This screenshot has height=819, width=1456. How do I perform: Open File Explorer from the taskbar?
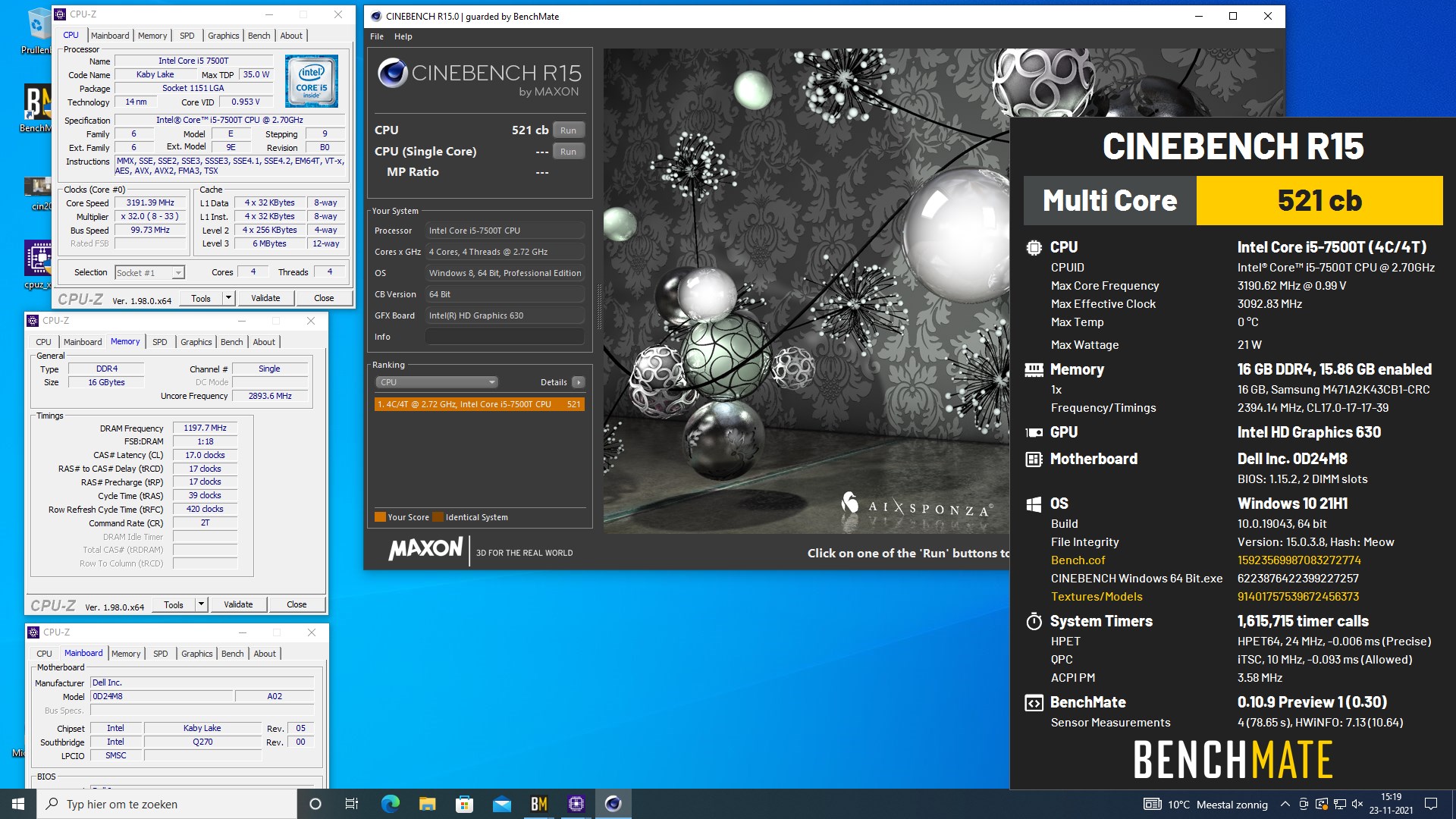point(427,804)
